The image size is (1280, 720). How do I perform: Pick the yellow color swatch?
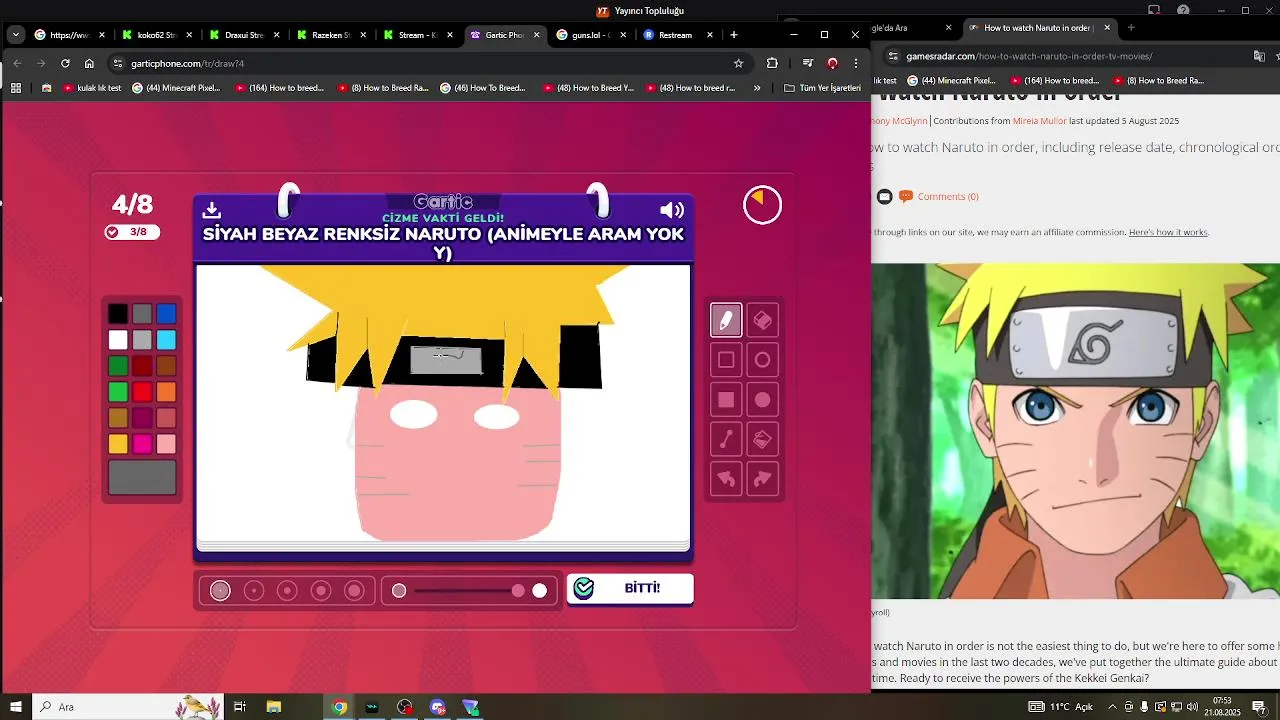pyautogui.click(x=118, y=444)
